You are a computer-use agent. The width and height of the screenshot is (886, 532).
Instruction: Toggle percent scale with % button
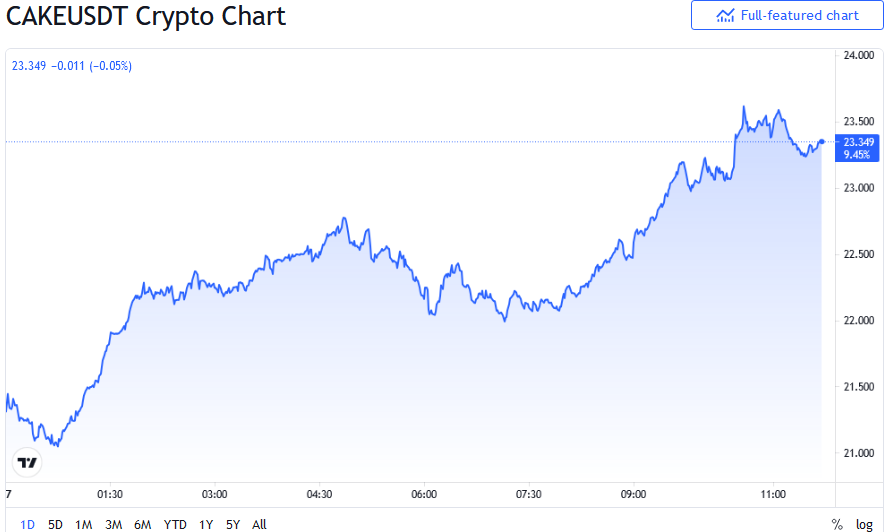pyautogui.click(x=837, y=524)
